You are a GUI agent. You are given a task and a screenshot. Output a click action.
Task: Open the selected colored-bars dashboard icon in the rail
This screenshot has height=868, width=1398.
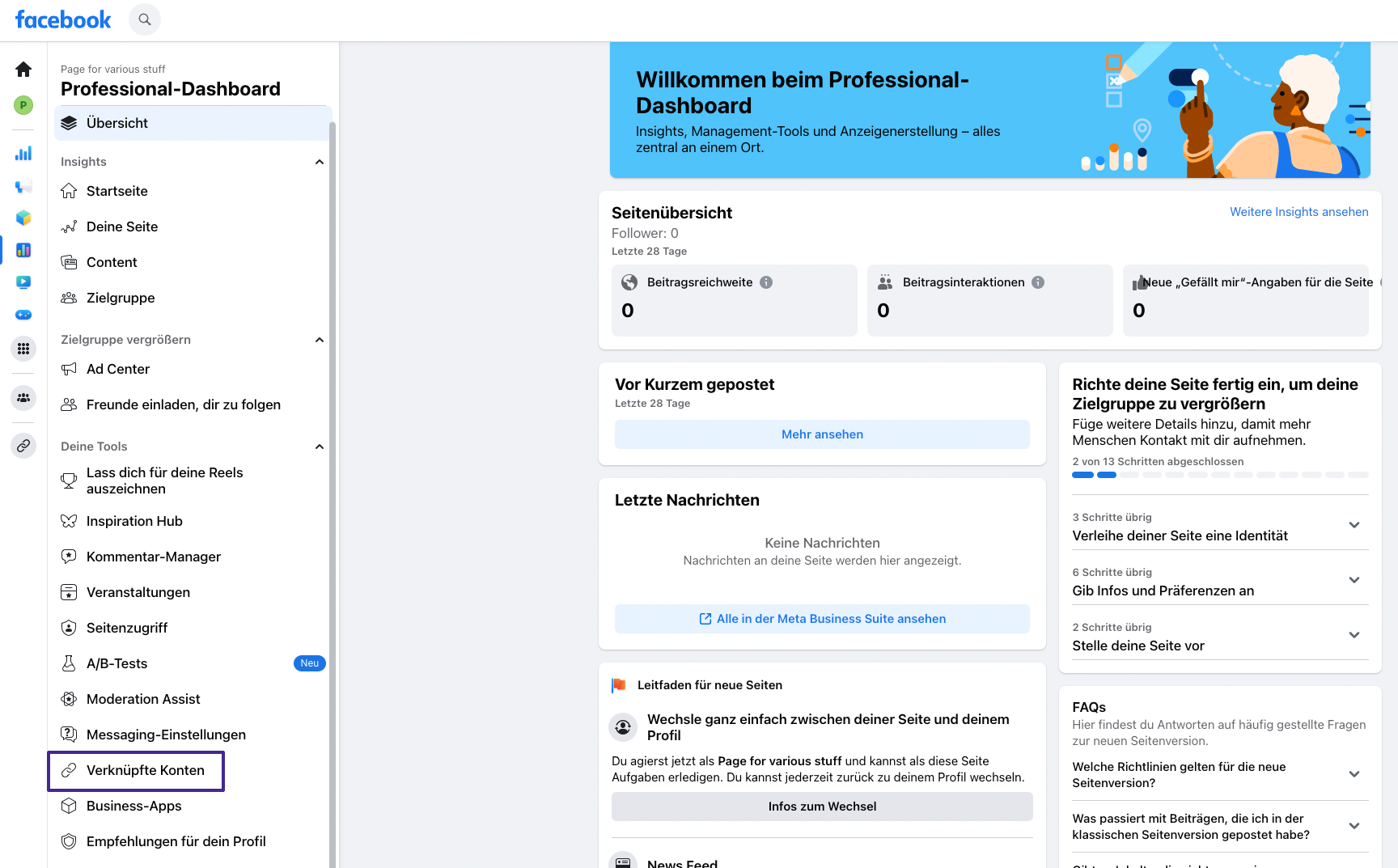click(x=23, y=250)
